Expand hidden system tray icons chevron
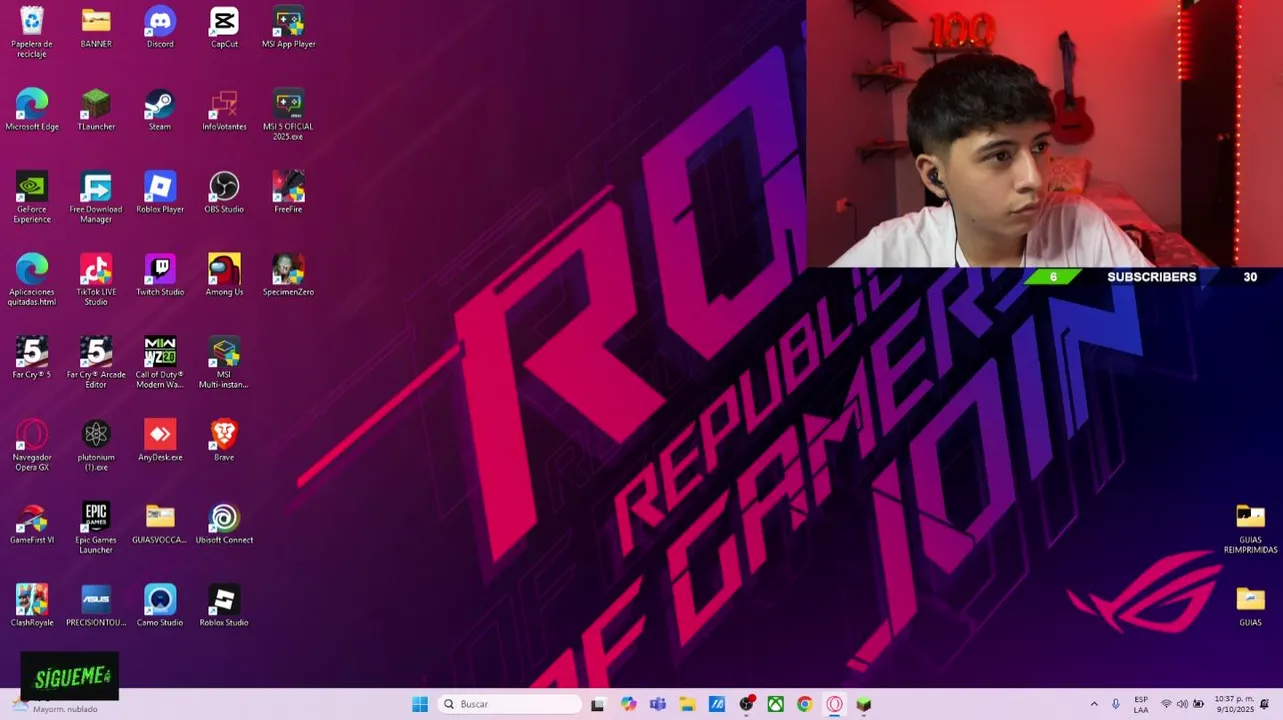This screenshot has width=1283, height=720. (x=1094, y=704)
